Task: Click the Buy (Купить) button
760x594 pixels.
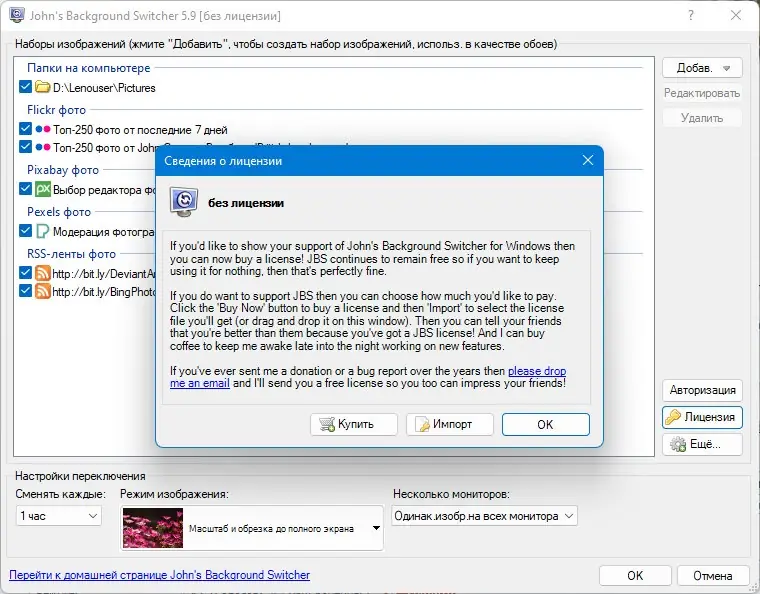Action: pyautogui.click(x=354, y=424)
